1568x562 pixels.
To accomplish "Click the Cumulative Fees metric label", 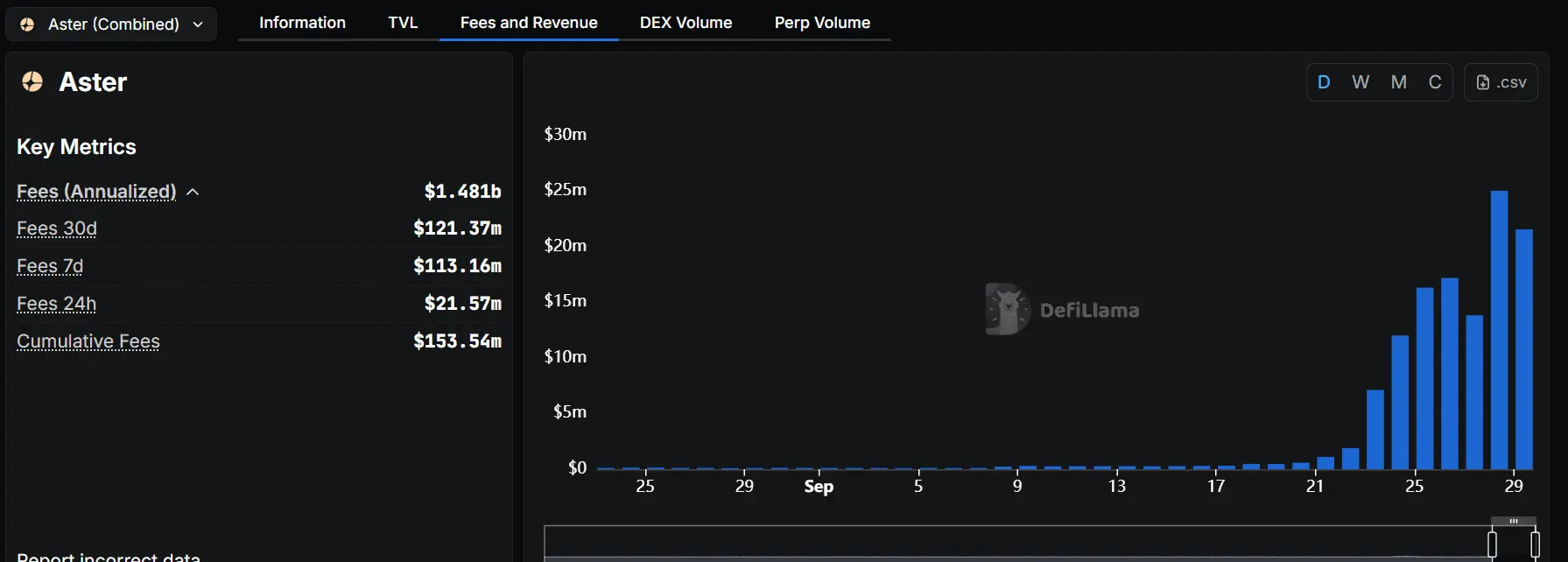I will point(88,341).
